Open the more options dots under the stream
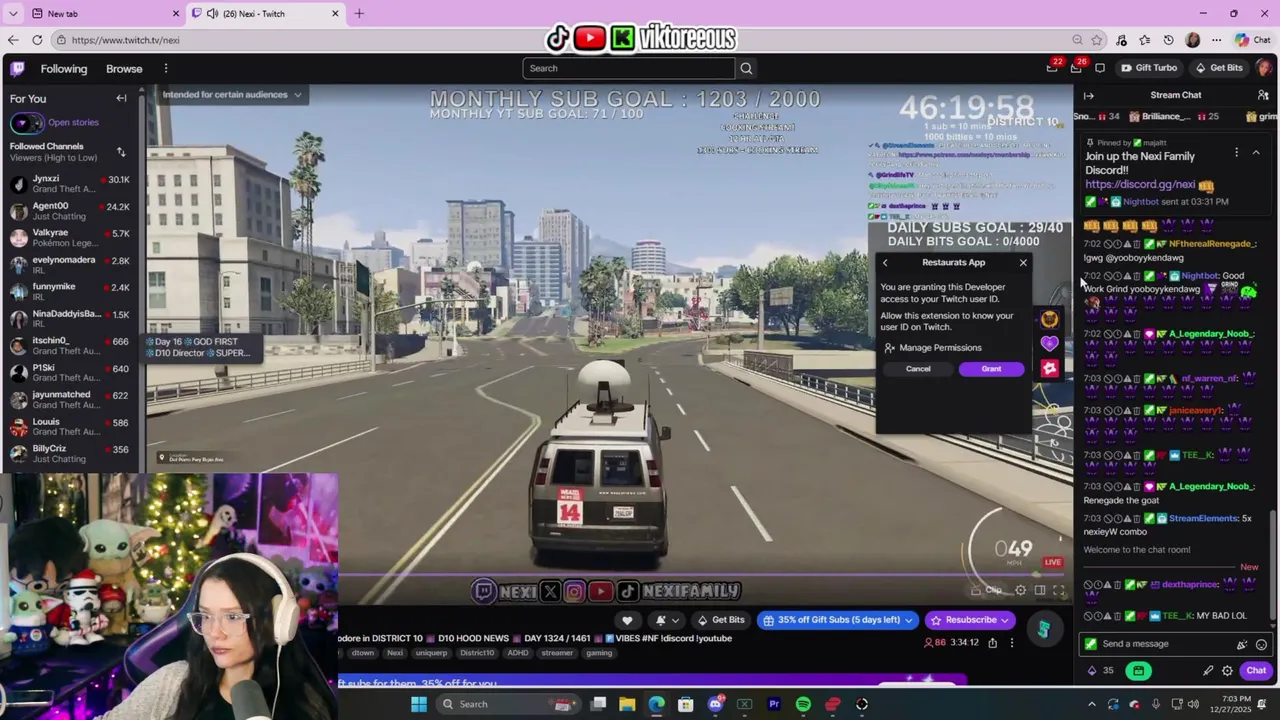Image resolution: width=1280 pixels, height=720 pixels. [1012, 642]
